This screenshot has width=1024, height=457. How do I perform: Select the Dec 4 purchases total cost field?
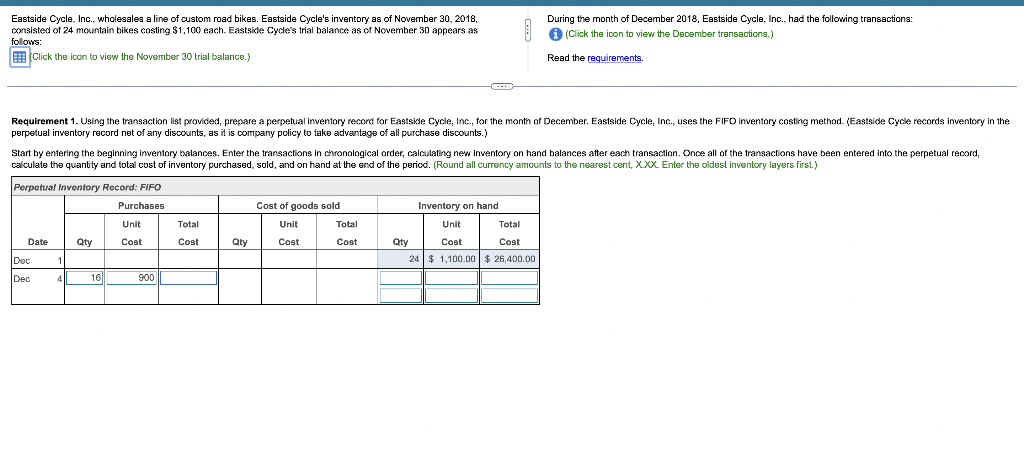(x=188, y=278)
